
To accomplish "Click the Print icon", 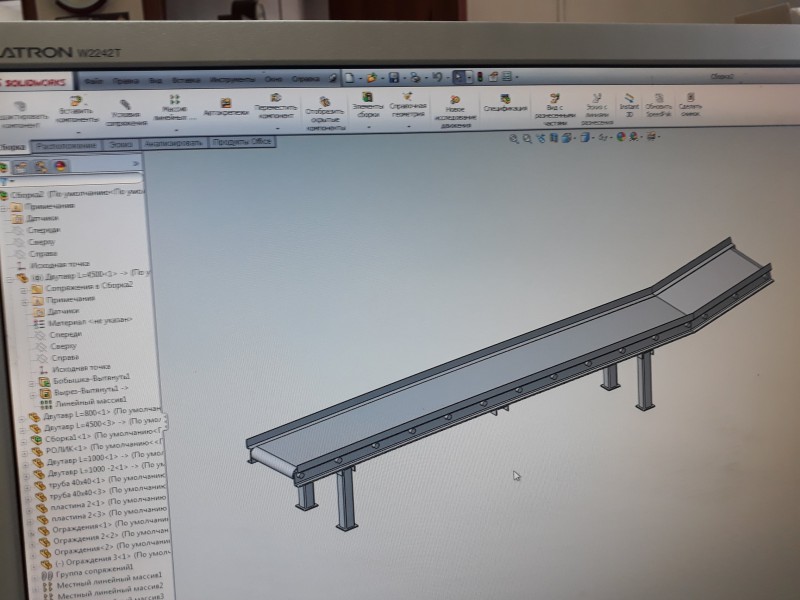I will (415, 78).
